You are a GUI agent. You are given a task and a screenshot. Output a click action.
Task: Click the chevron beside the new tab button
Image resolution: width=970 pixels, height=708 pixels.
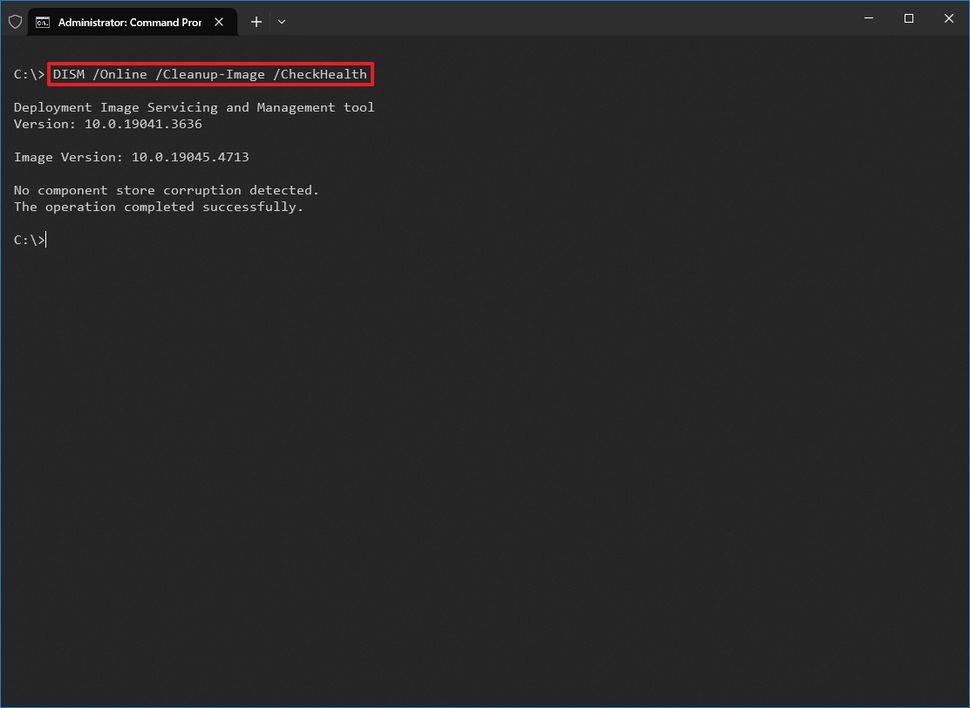click(x=282, y=21)
